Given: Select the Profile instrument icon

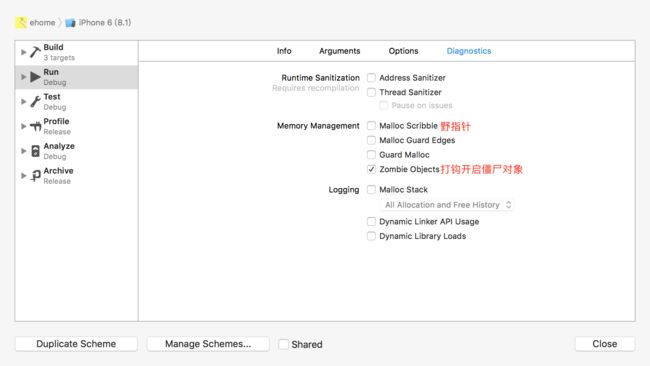Looking at the screenshot, I should 35,126.
